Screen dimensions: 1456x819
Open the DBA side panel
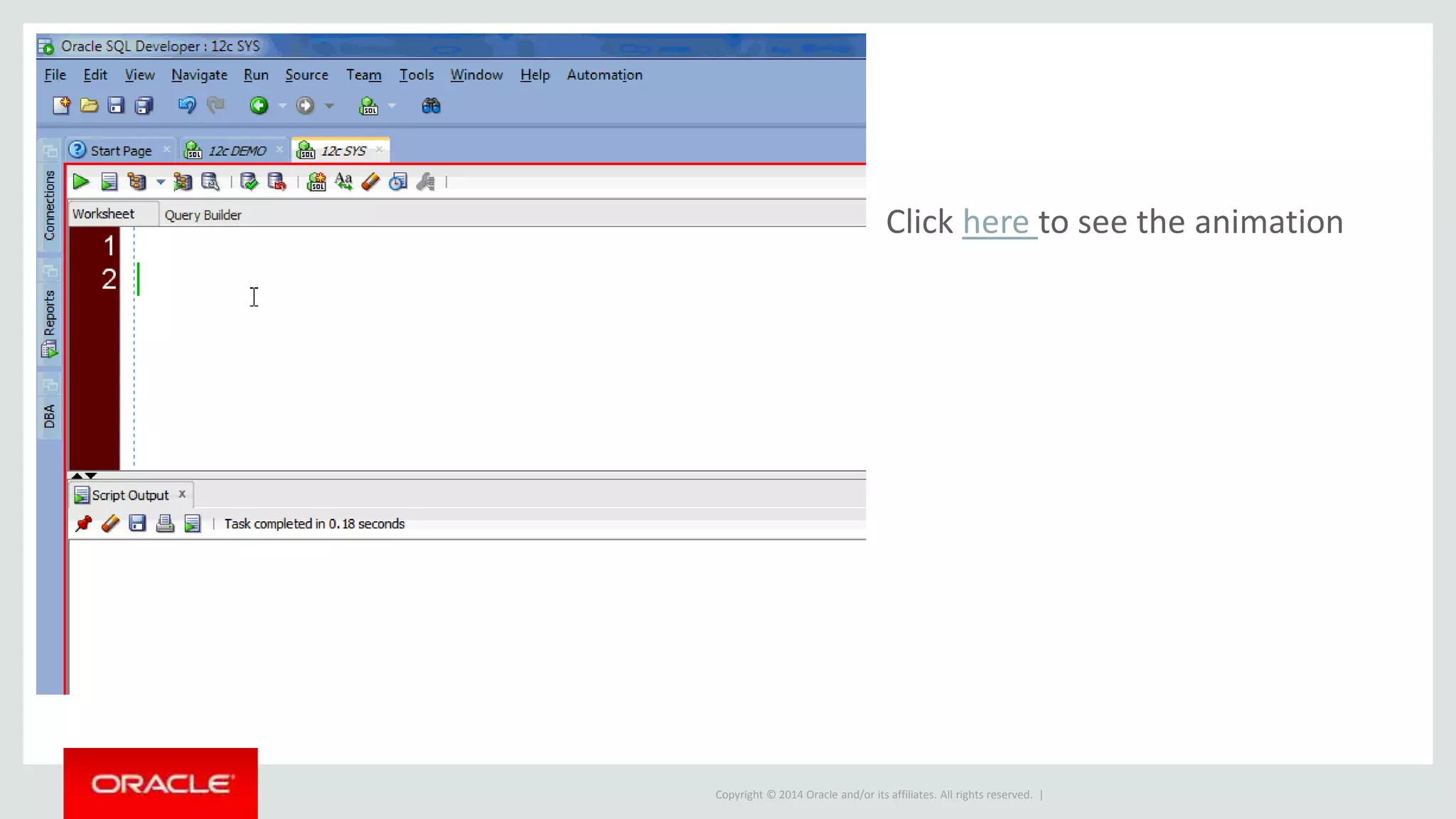click(49, 417)
